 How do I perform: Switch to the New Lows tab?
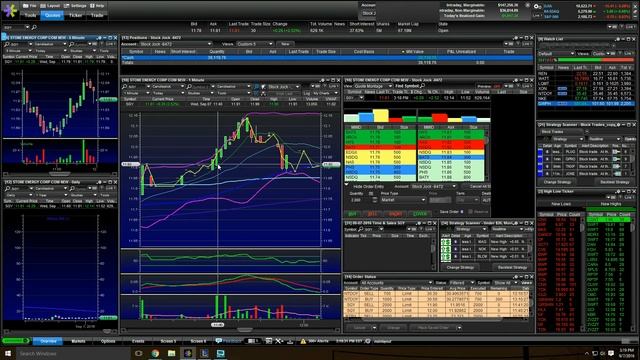(x=561, y=204)
